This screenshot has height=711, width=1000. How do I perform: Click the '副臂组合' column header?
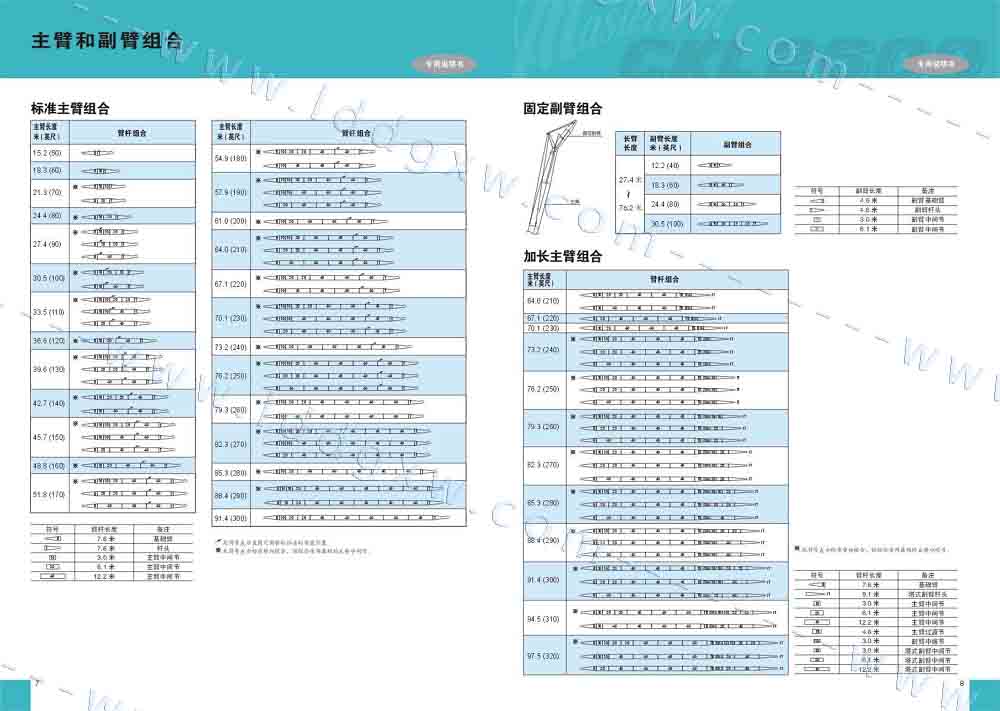737,145
